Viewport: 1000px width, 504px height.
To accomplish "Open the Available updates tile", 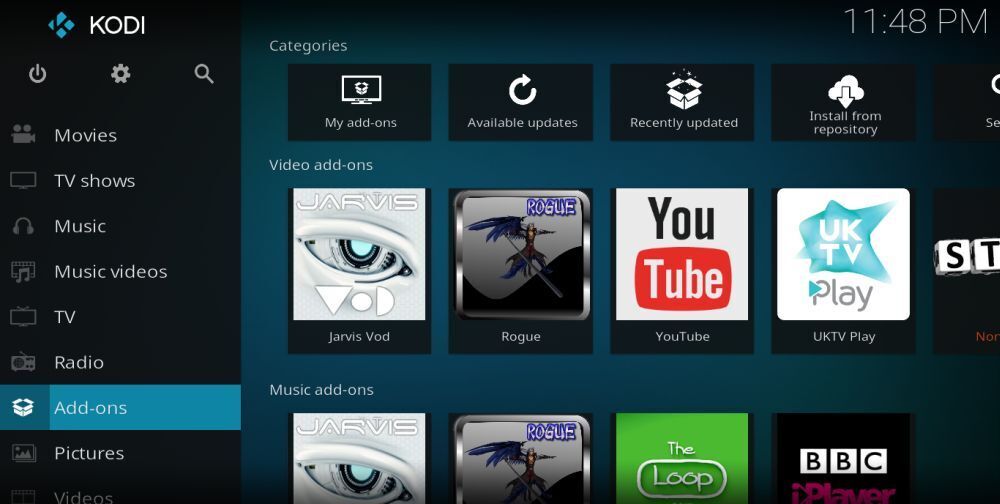I will (x=521, y=102).
